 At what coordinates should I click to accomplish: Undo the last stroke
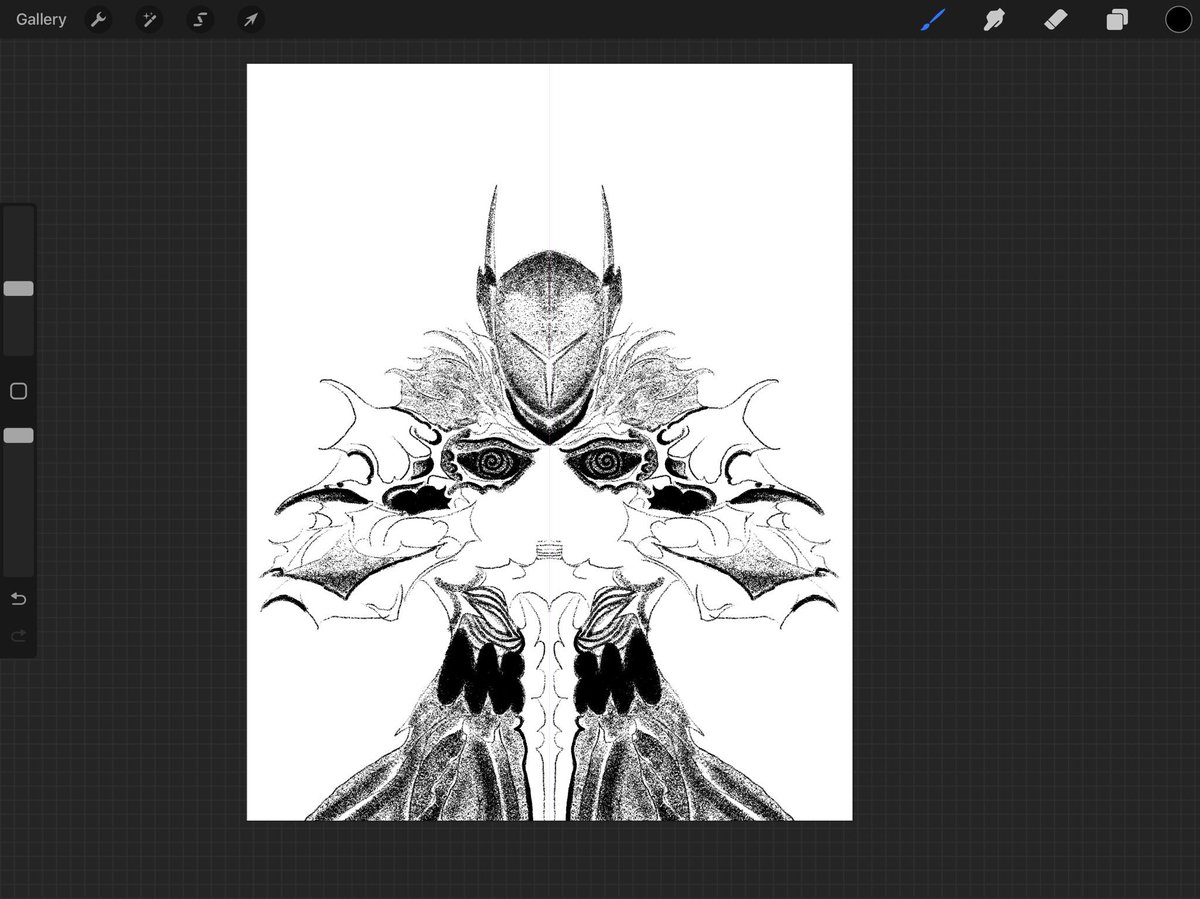point(18,599)
